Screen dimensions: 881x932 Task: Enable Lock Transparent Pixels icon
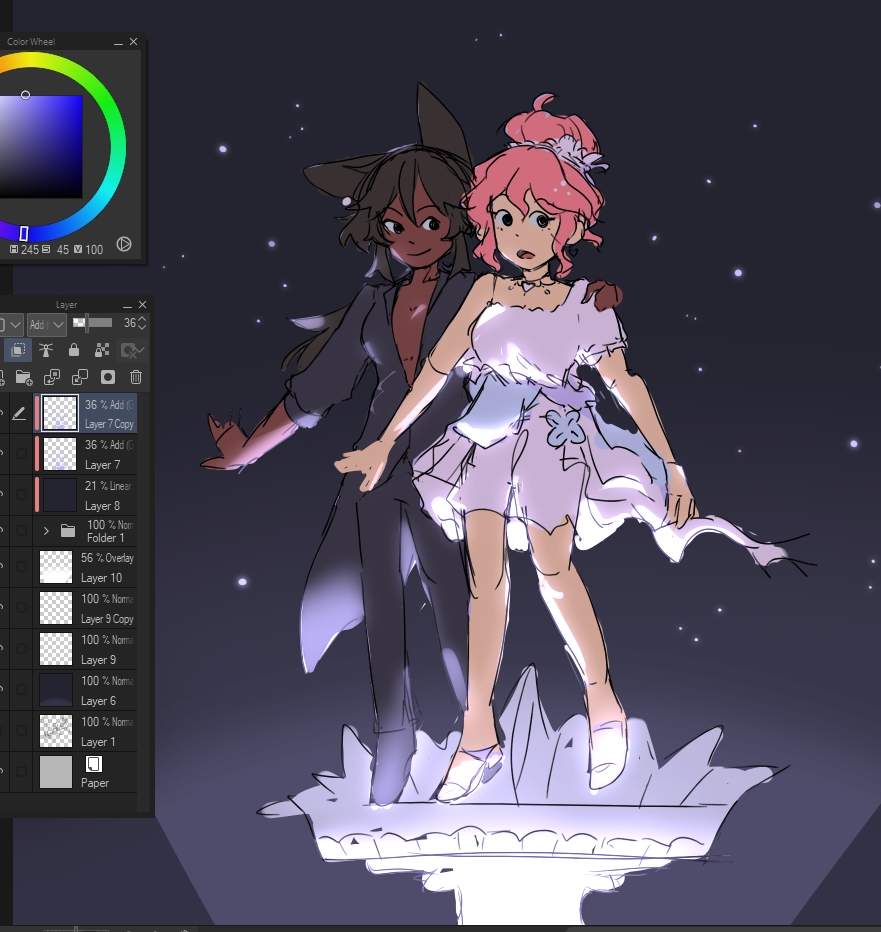pyautogui.click(x=101, y=350)
